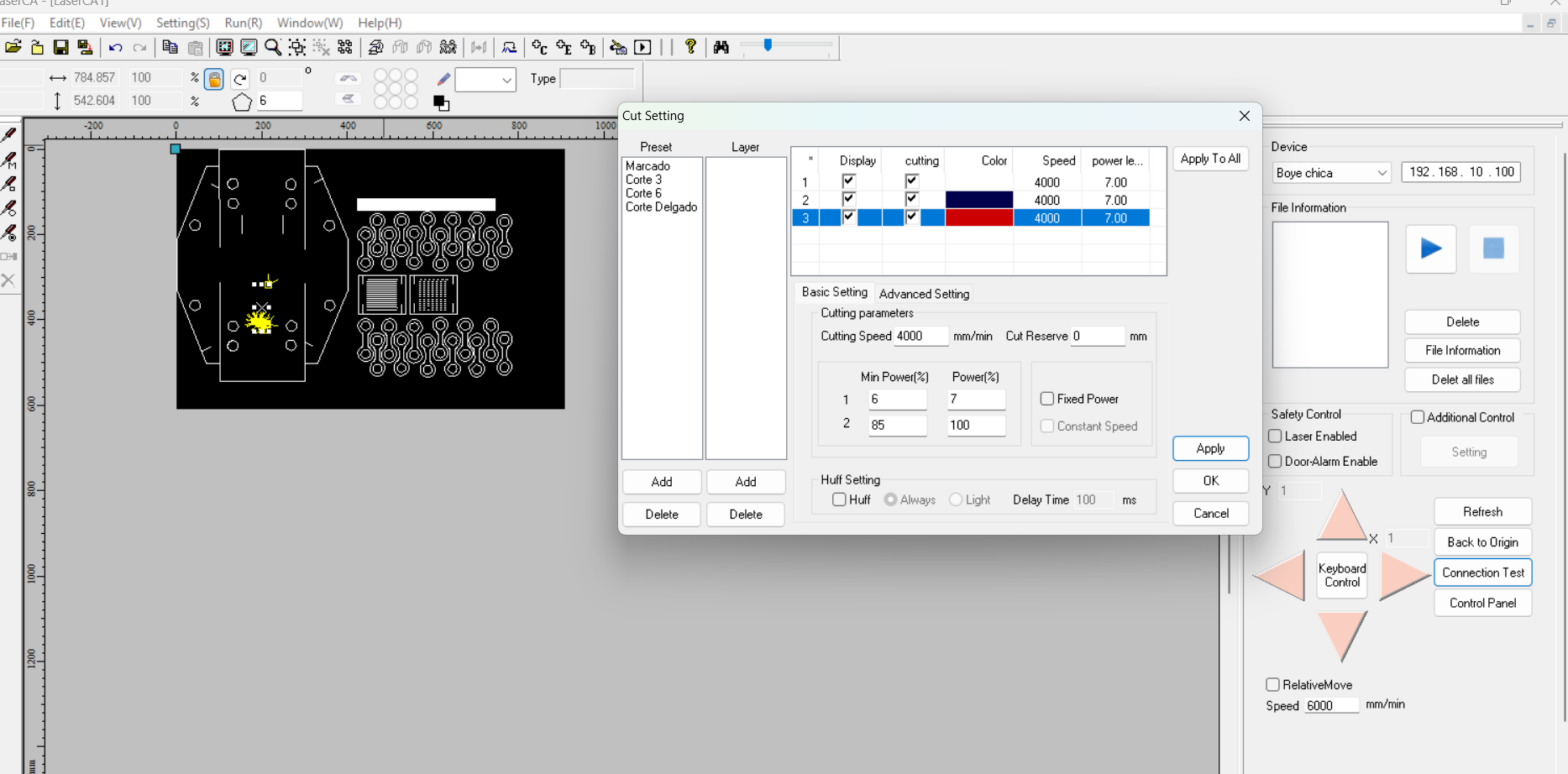Select the Corte Delgado preset
This screenshot has width=1568, height=774.
pos(661,207)
